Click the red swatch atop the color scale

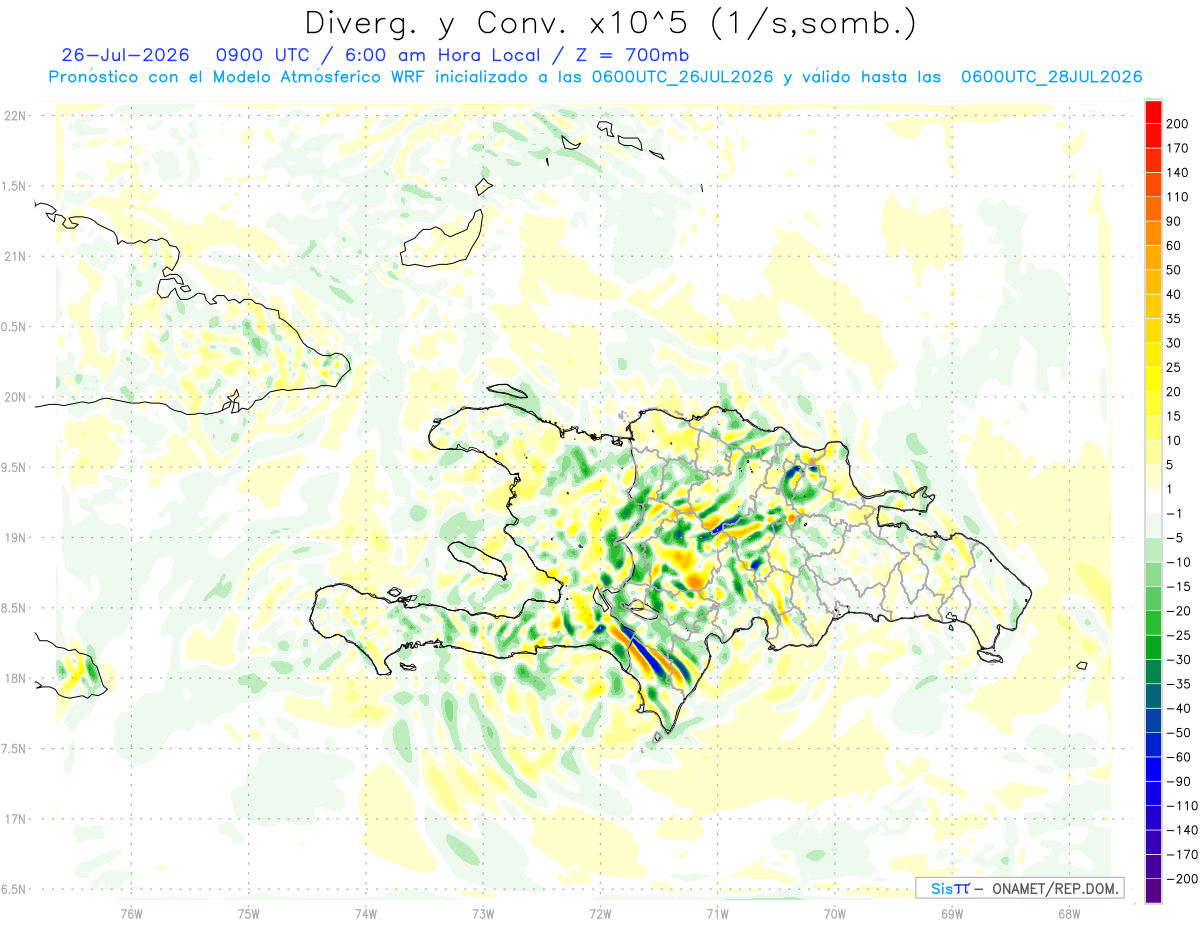[1153, 112]
